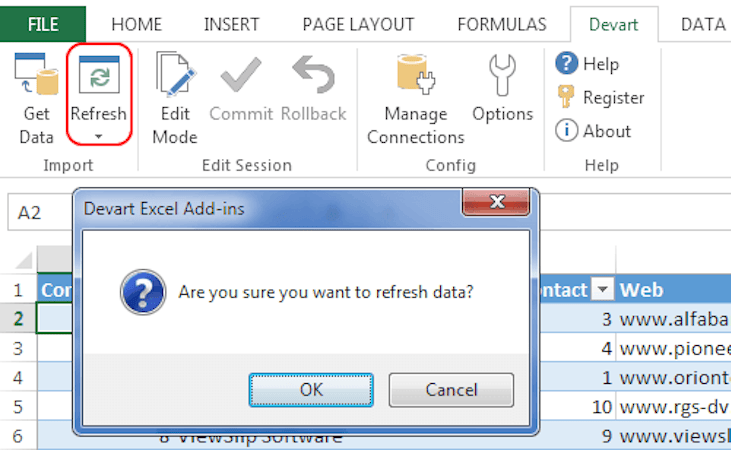Screen dimensions: 731x450
Task: Switch to the FORMULAS ribbon tab
Action: pyautogui.click(x=502, y=24)
